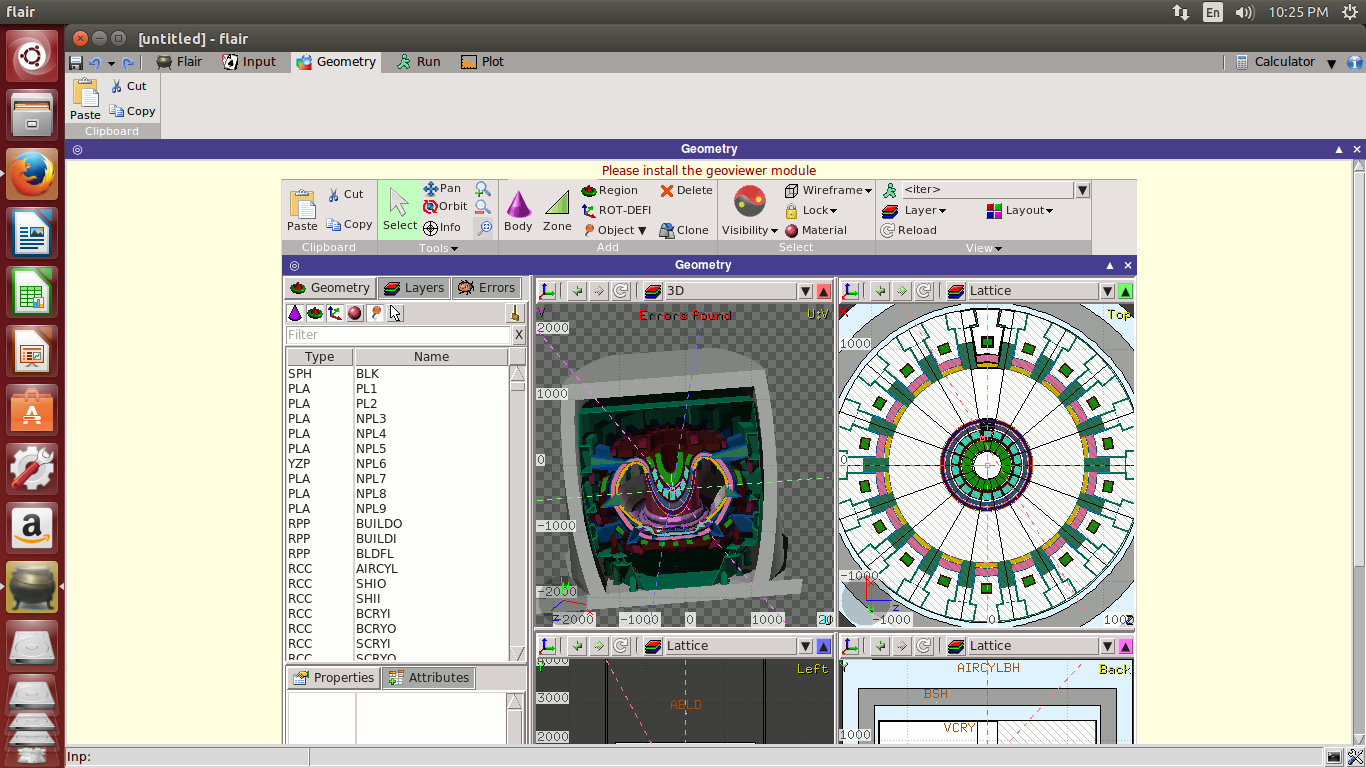Add a ROT-DEFI transformation
The height and width of the screenshot is (768, 1366).
click(x=616, y=210)
